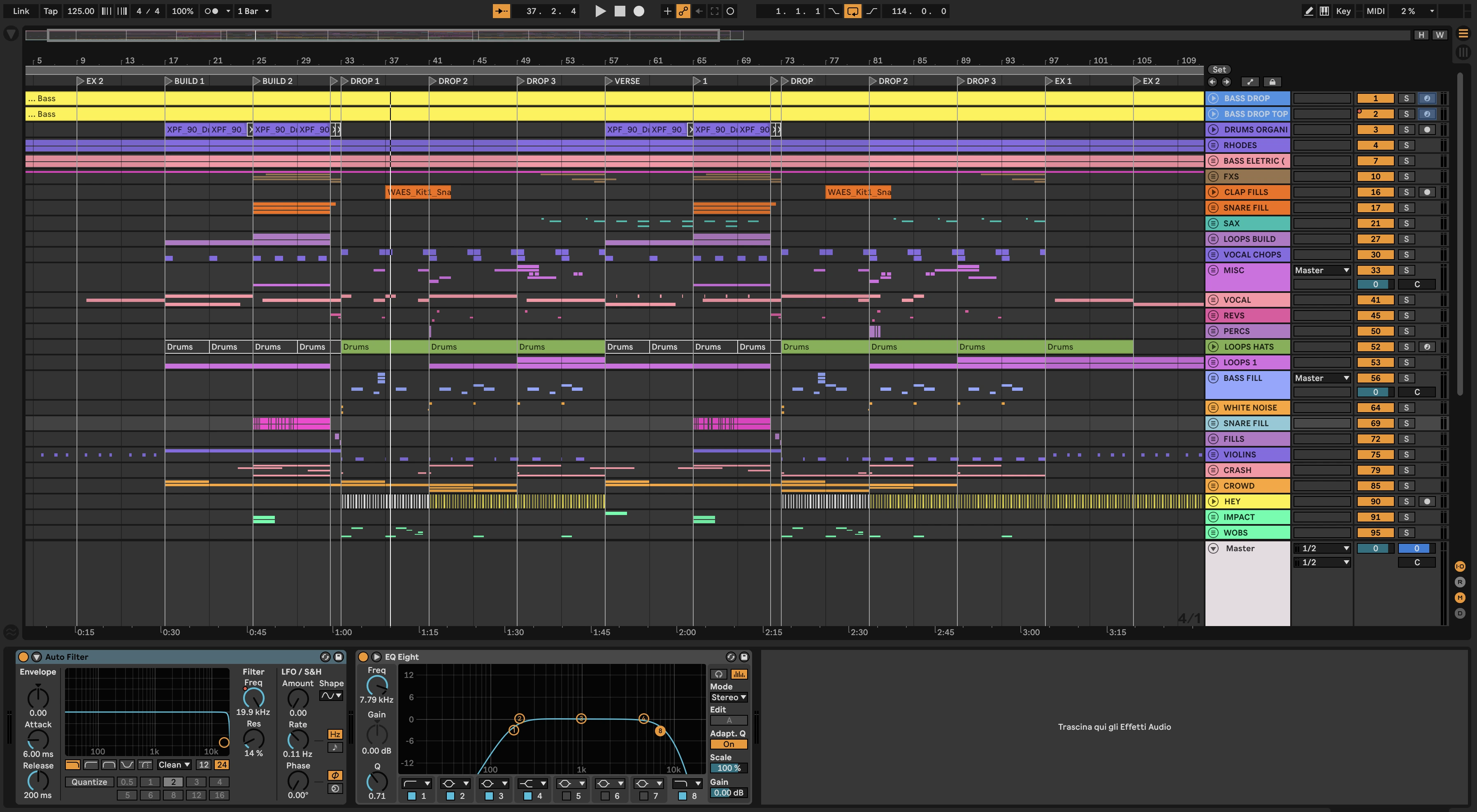1477x812 pixels.
Task: Collapse the Master track fold button
Action: pos(1213,548)
